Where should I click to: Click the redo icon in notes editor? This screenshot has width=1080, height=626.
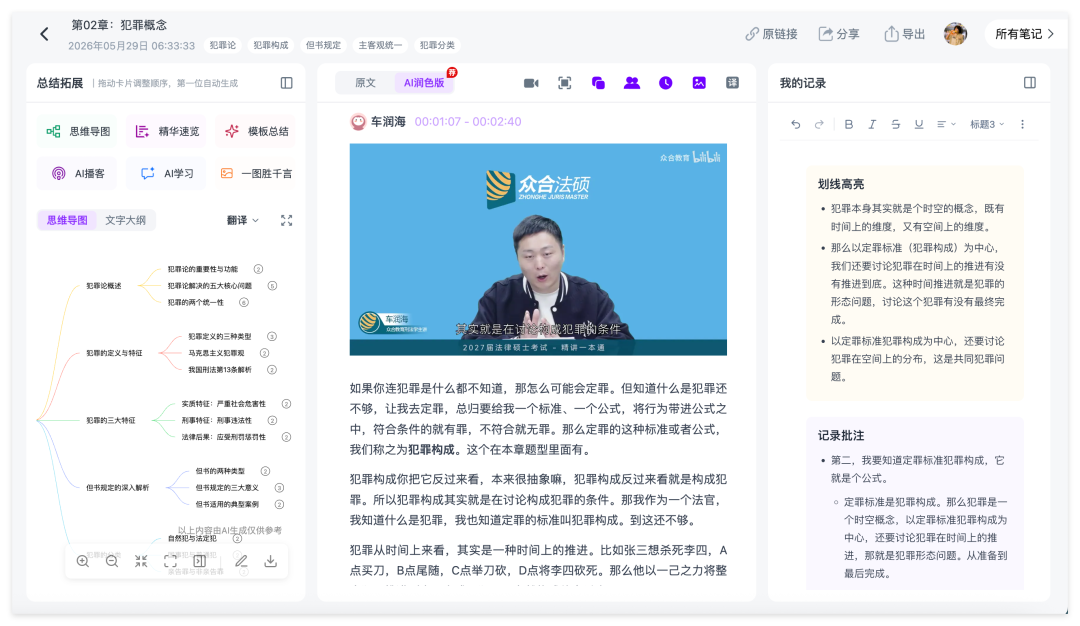[x=819, y=125]
